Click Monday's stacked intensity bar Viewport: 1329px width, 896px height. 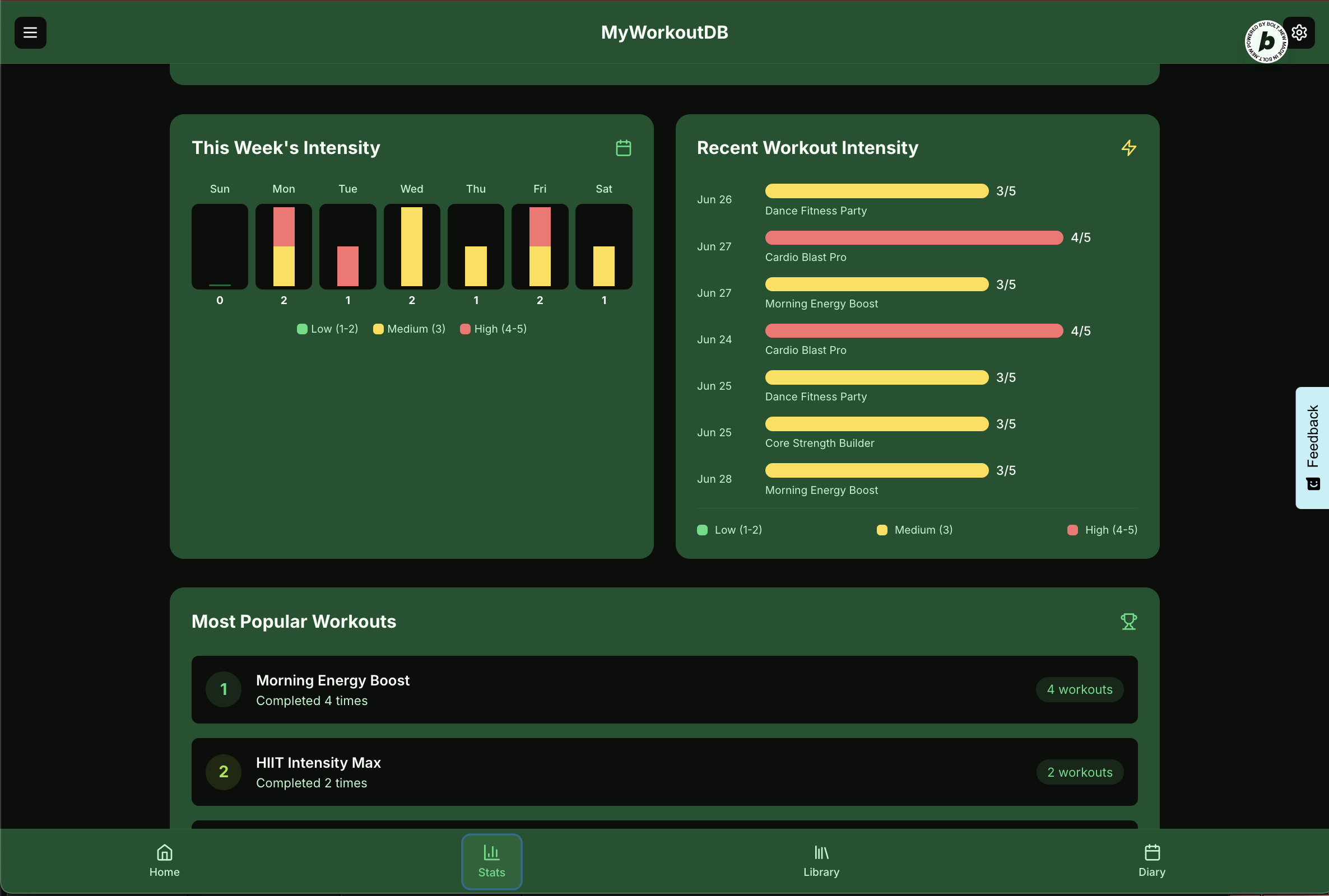coord(284,246)
